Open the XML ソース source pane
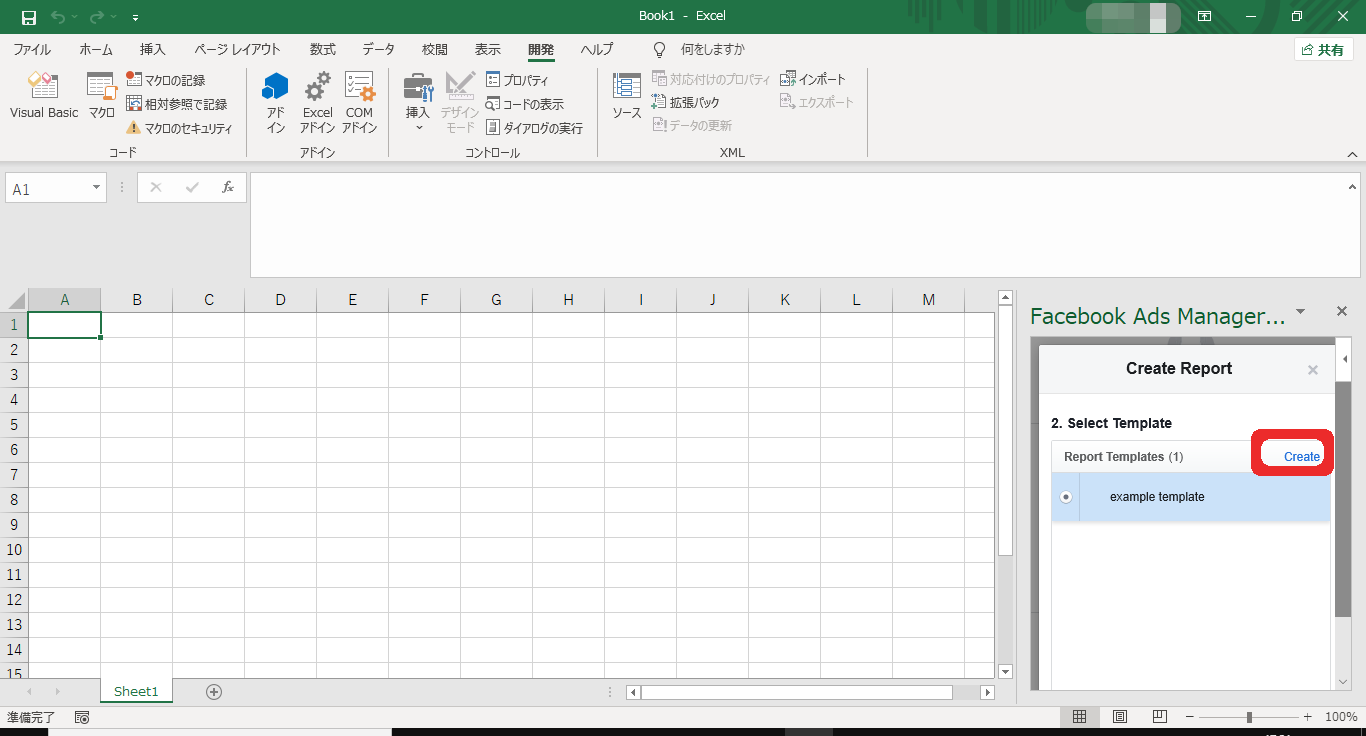 (626, 96)
